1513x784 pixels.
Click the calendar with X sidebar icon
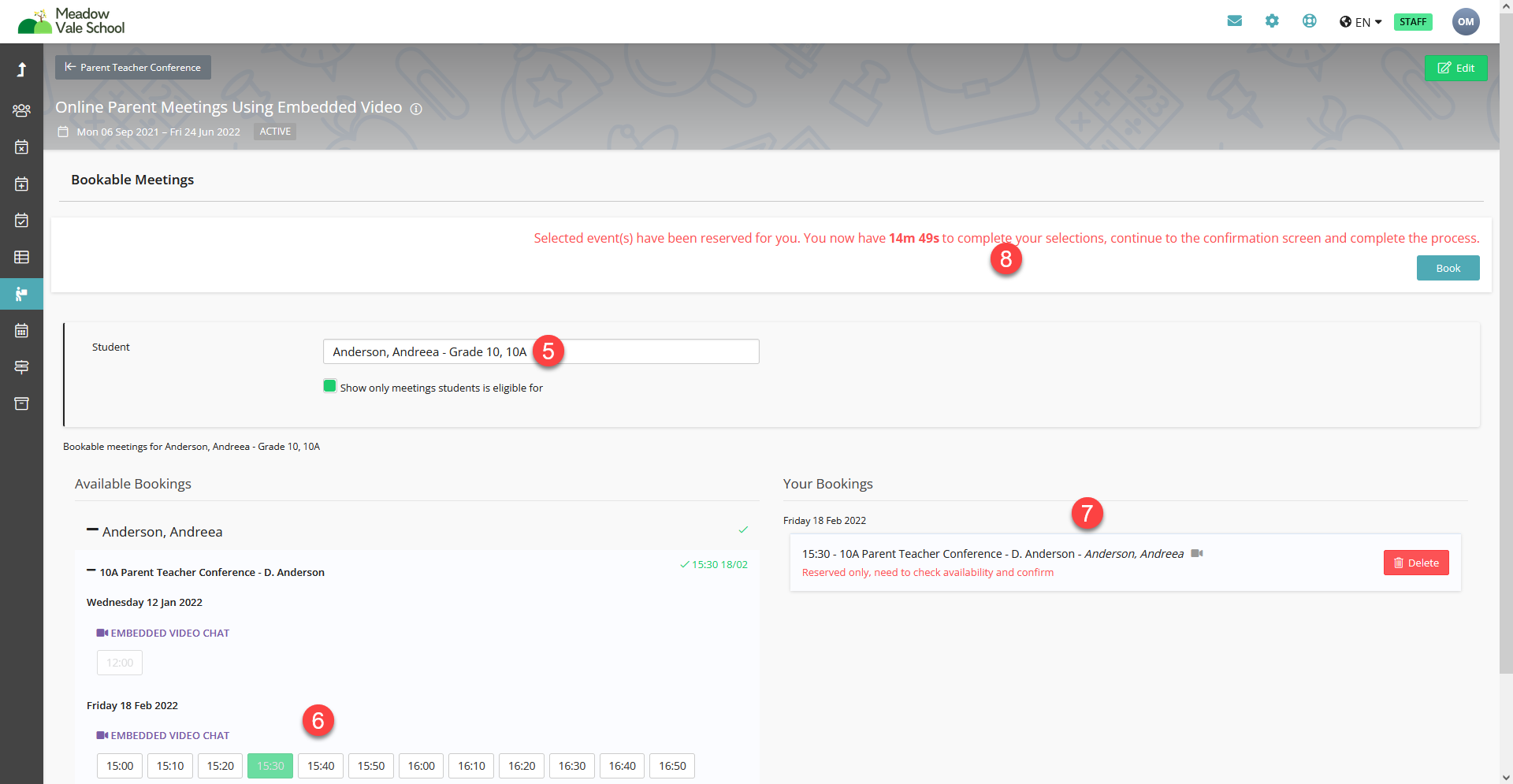coord(21,147)
